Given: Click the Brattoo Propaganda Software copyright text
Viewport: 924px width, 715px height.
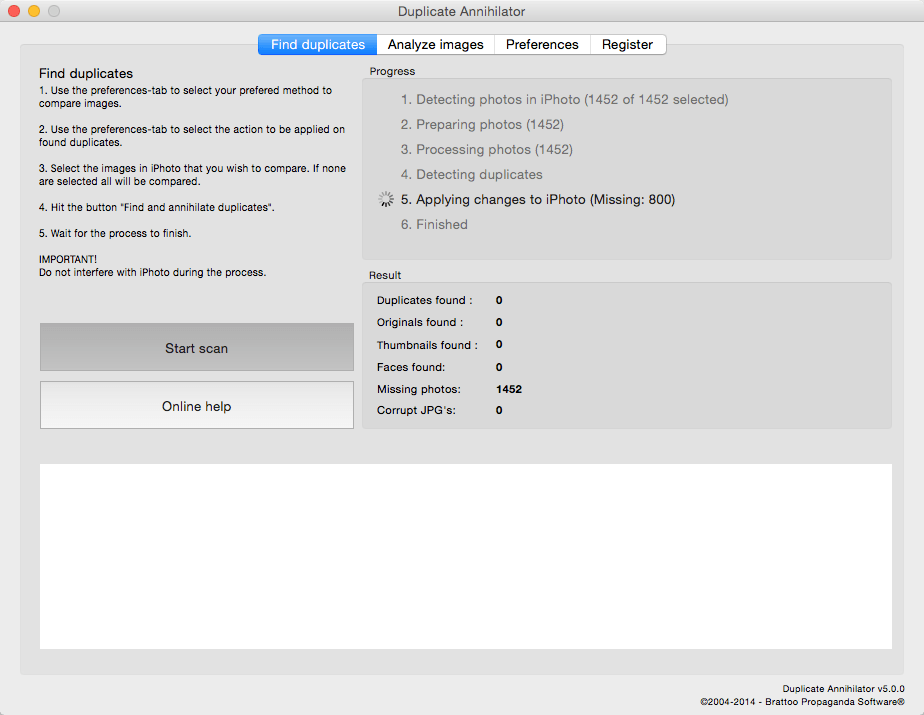Looking at the screenshot, I should coord(802,702).
